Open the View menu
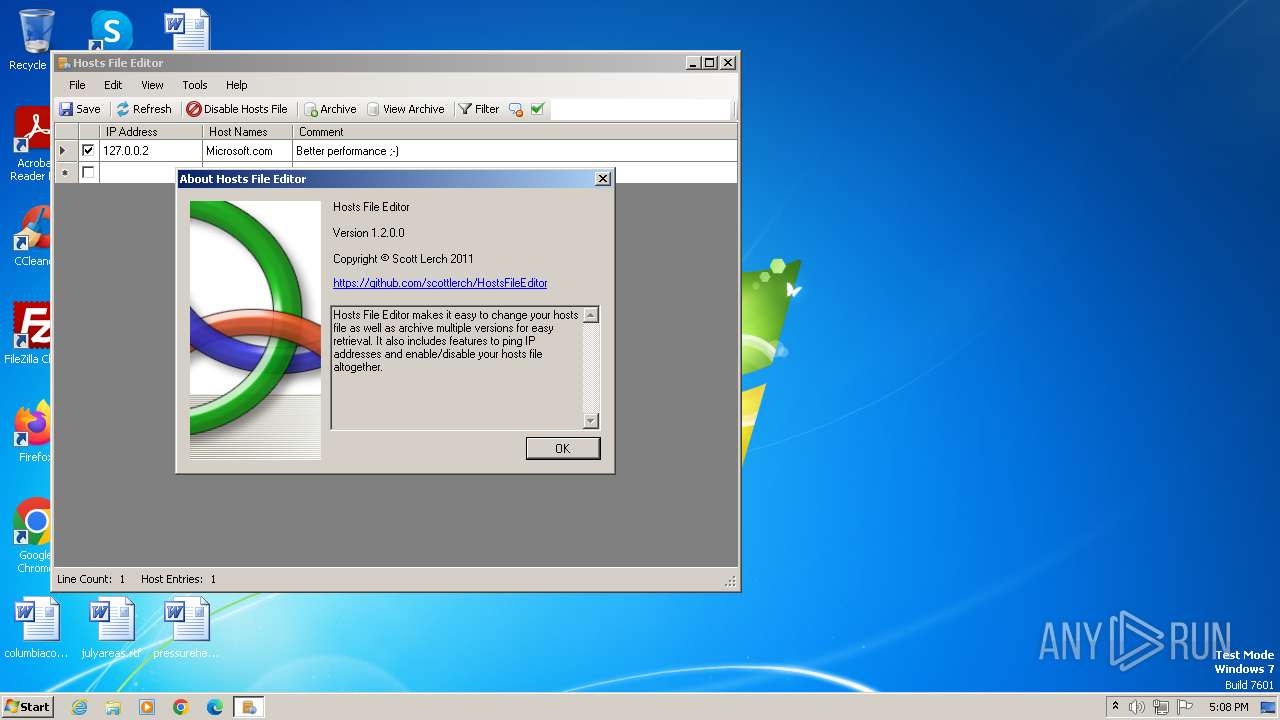 (152, 85)
